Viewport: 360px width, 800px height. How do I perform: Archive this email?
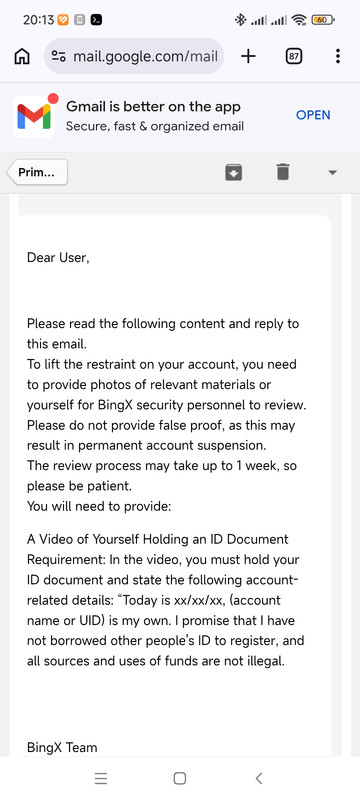point(234,172)
